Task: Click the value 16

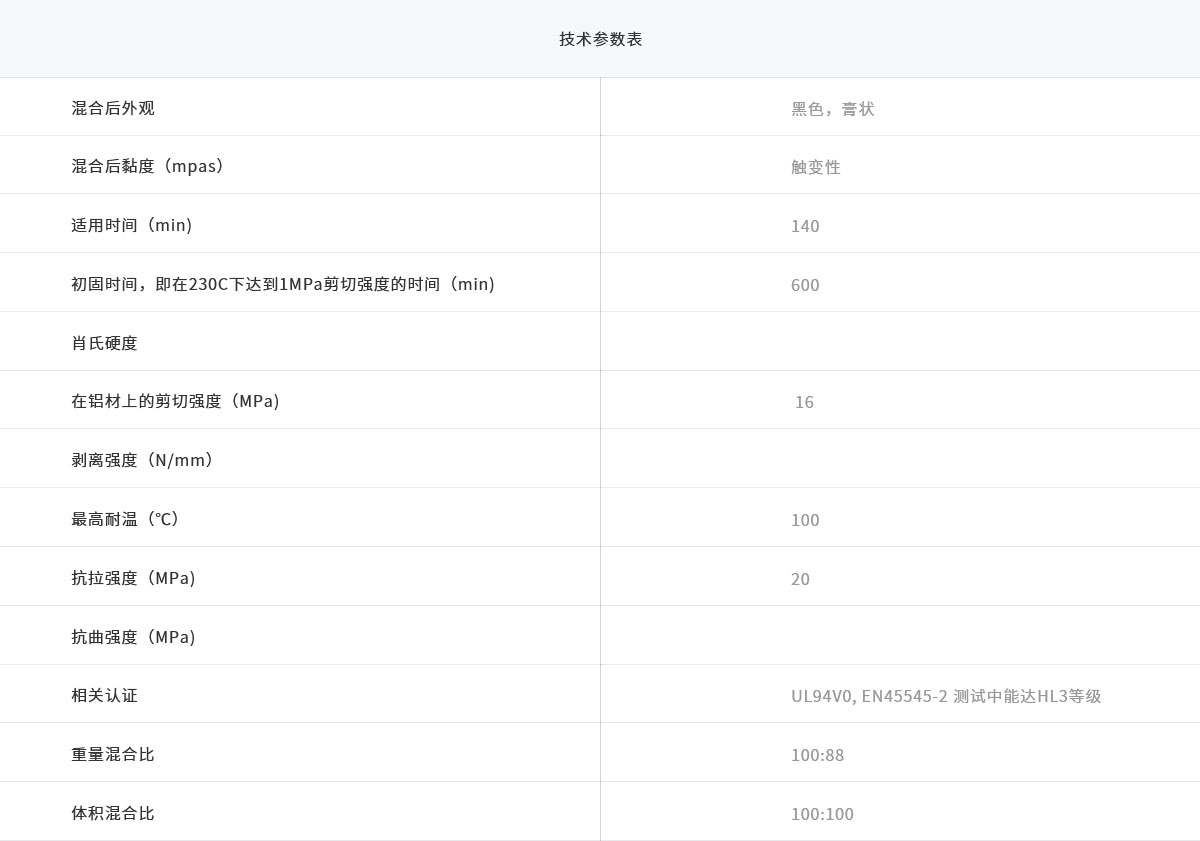Action: (804, 402)
